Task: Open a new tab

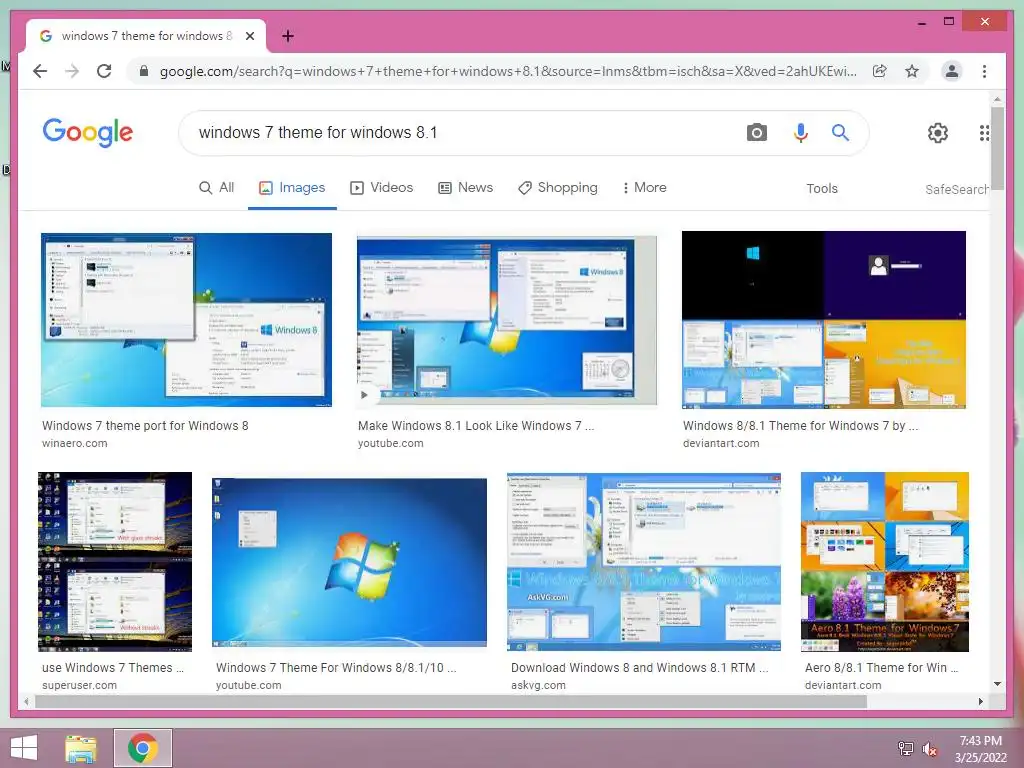Action: tap(287, 36)
